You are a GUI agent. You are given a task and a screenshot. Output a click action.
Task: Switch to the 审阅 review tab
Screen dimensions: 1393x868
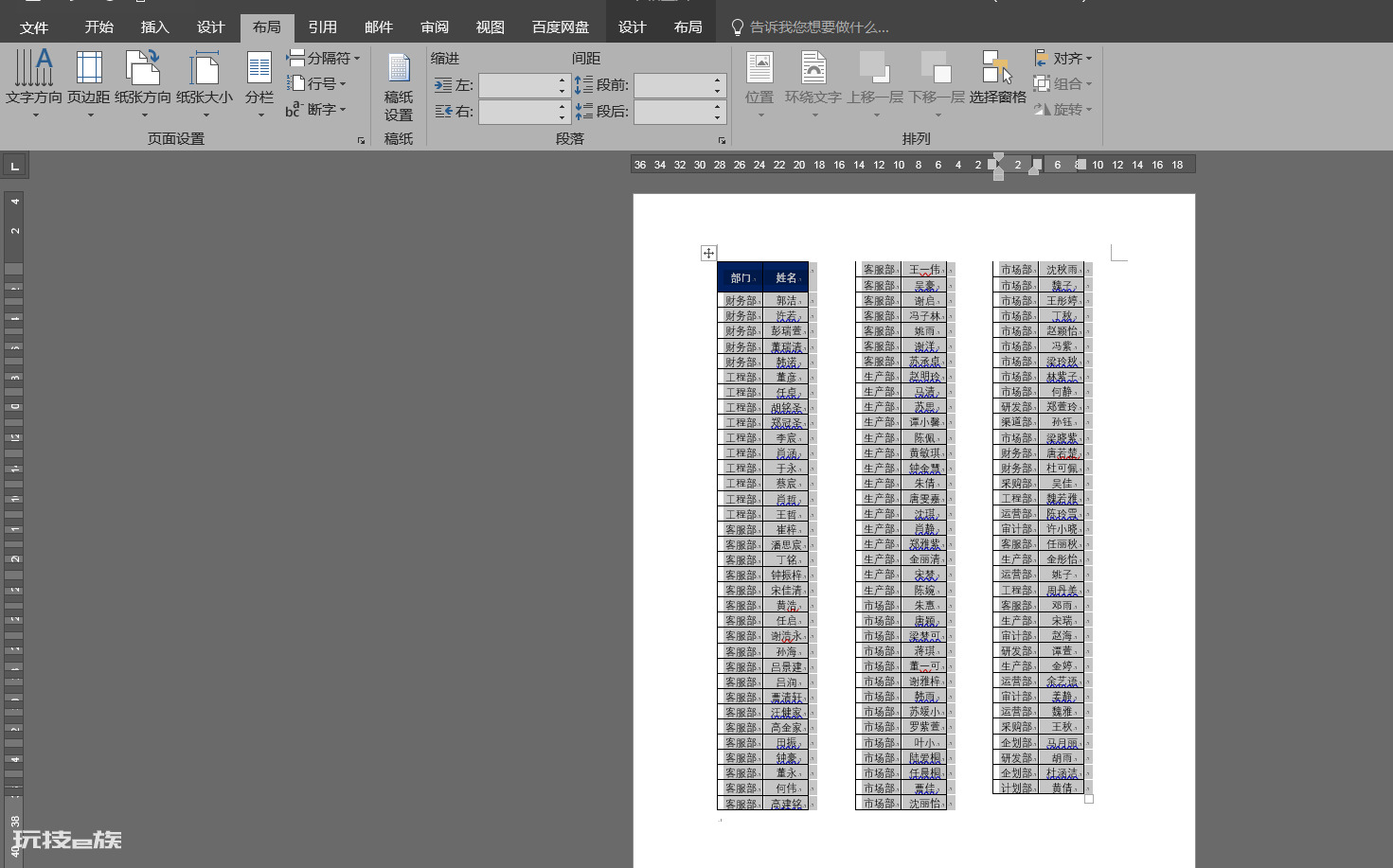tap(435, 27)
